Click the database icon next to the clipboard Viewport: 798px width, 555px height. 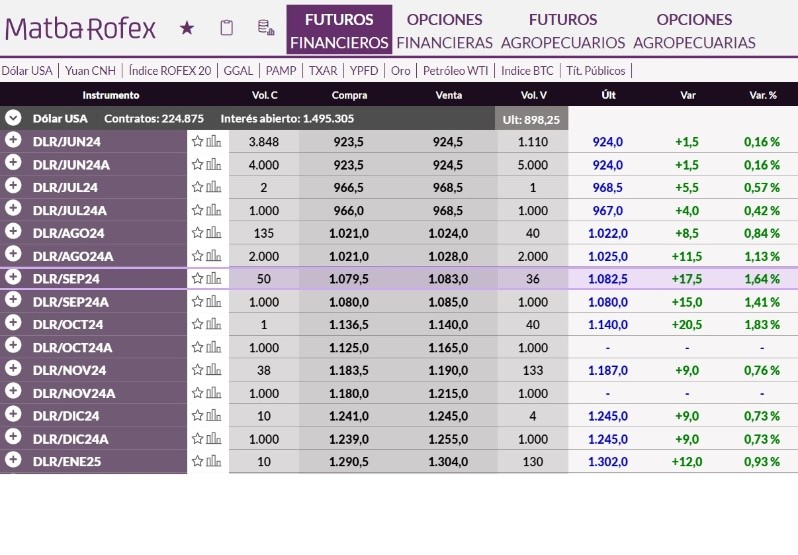tap(265, 28)
